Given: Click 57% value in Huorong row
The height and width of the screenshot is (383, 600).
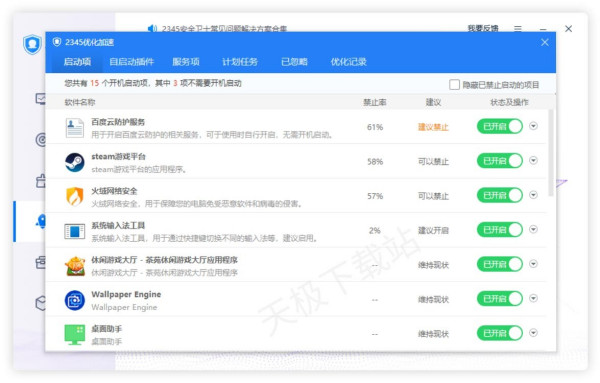Looking at the screenshot, I should pos(375,196).
